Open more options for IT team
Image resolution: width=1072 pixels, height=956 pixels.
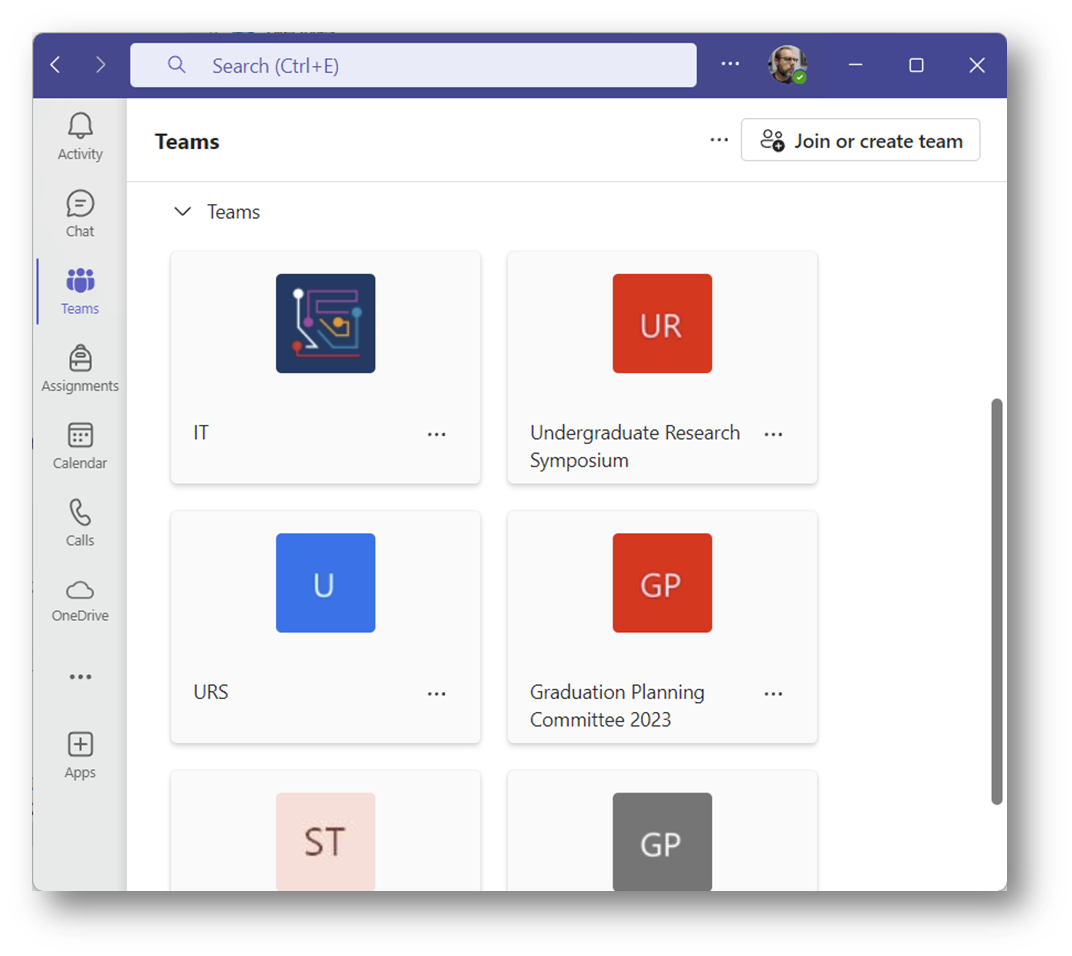(x=437, y=434)
